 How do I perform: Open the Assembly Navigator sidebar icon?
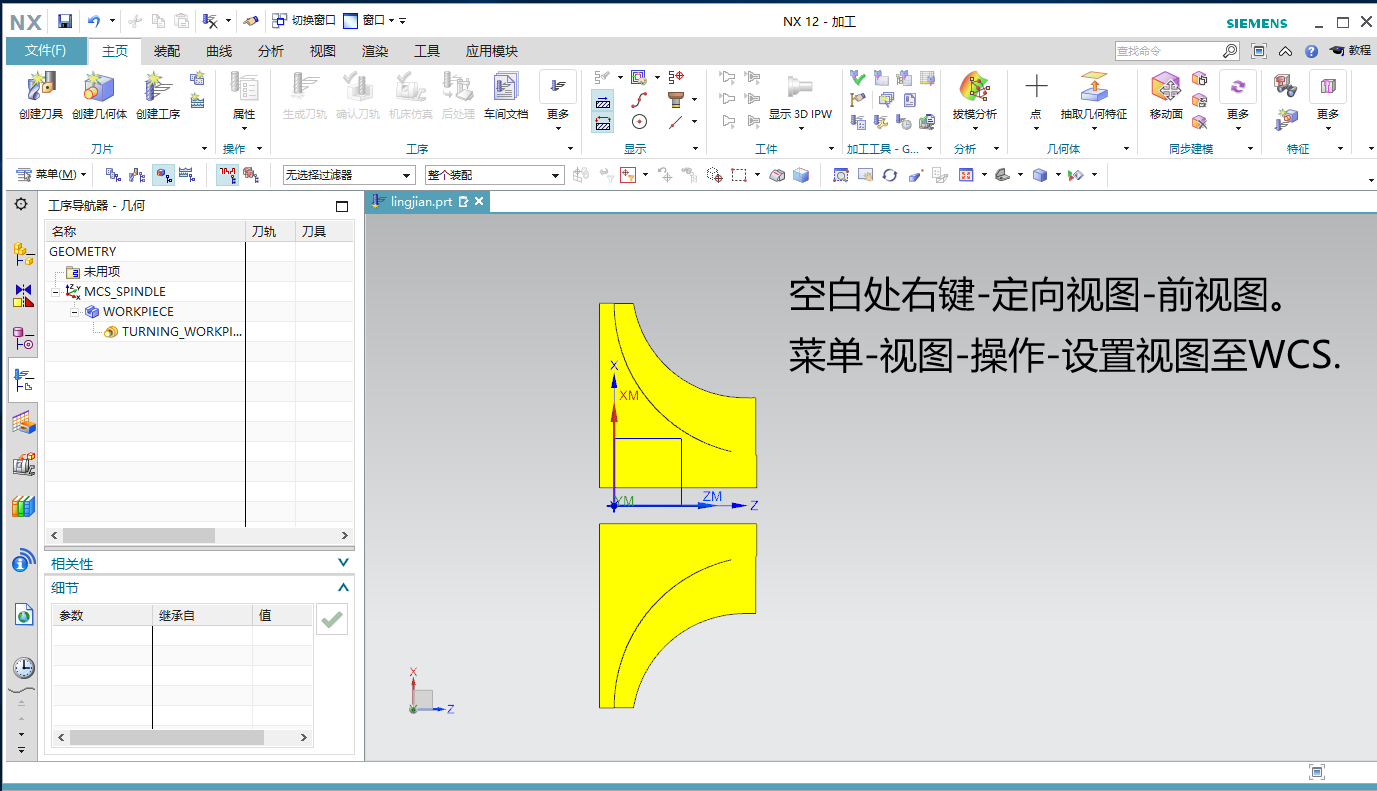[23, 253]
